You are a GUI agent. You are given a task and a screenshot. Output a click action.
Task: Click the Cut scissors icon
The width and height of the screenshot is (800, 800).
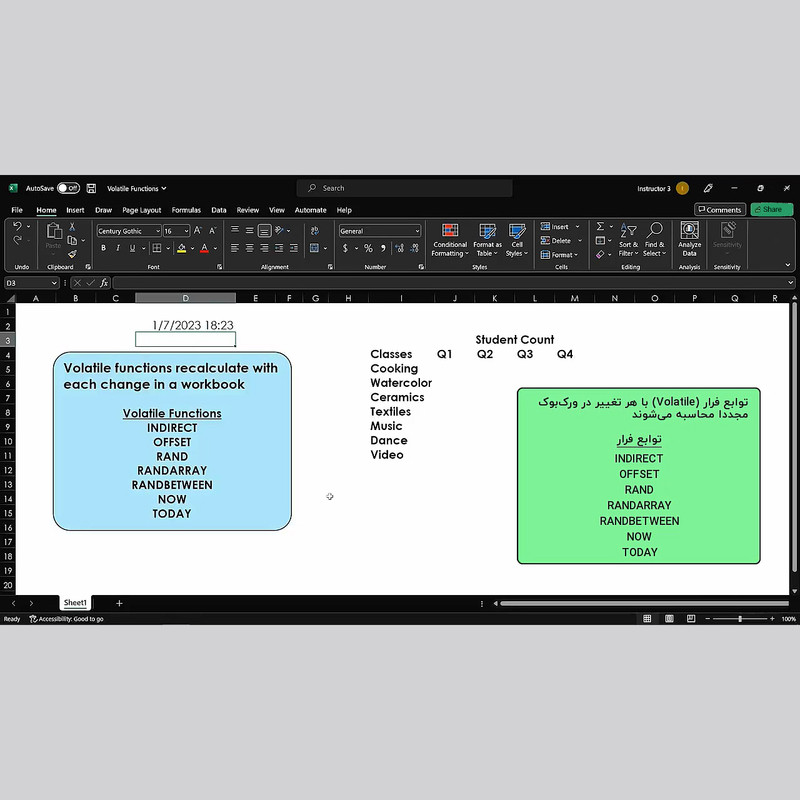71,228
